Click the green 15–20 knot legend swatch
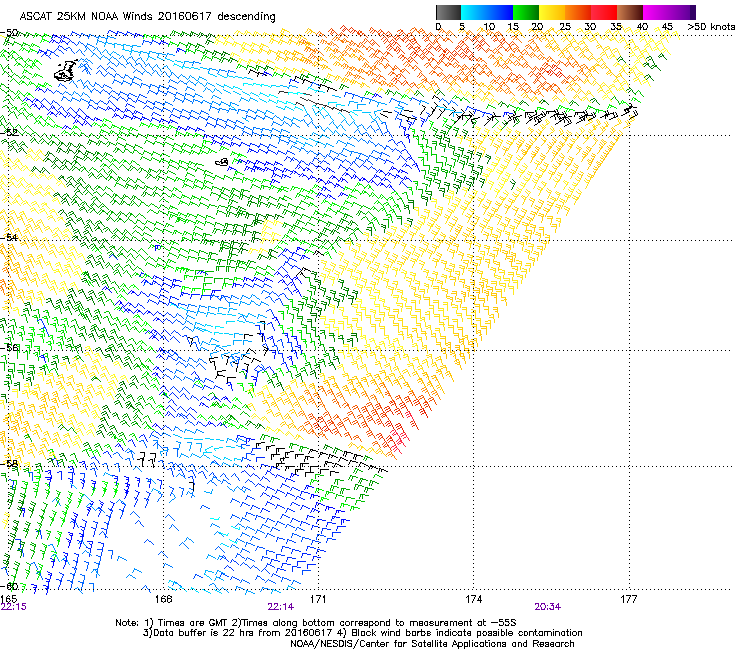 [x=526, y=12]
